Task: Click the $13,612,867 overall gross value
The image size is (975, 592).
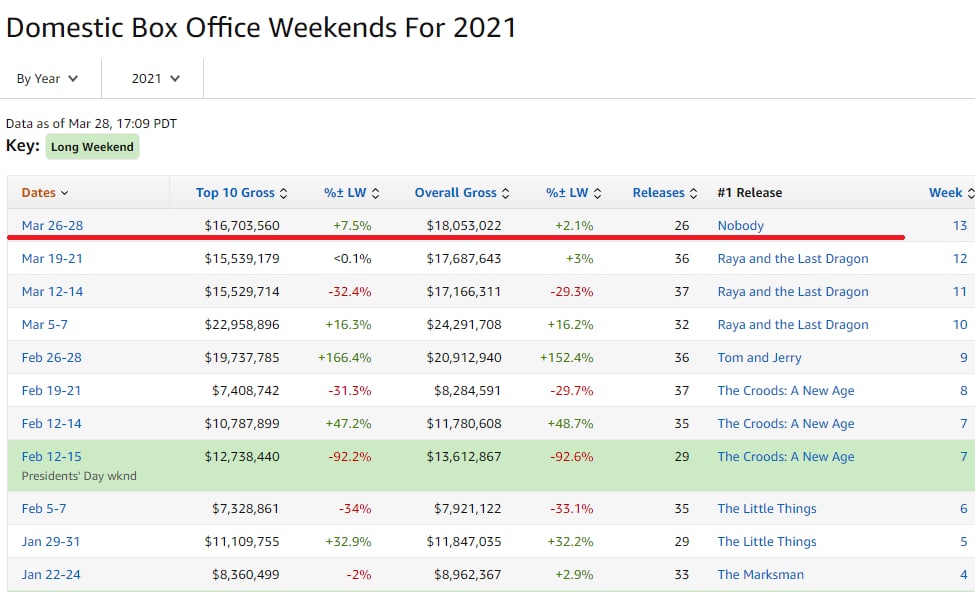Action: tap(464, 456)
